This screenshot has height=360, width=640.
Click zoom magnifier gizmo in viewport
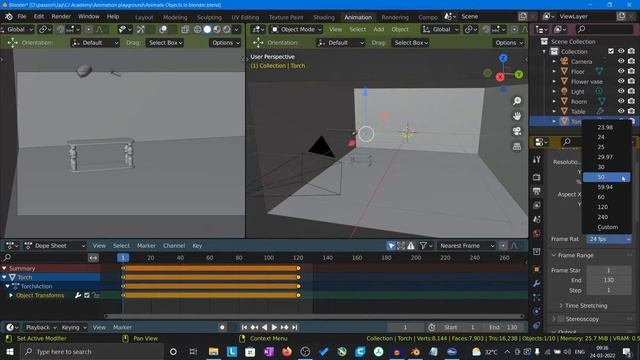tap(517, 101)
